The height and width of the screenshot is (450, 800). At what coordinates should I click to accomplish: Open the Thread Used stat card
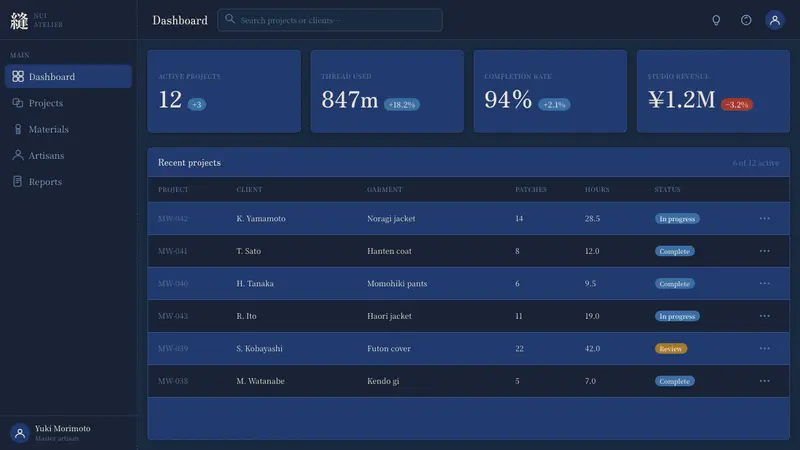click(x=387, y=91)
